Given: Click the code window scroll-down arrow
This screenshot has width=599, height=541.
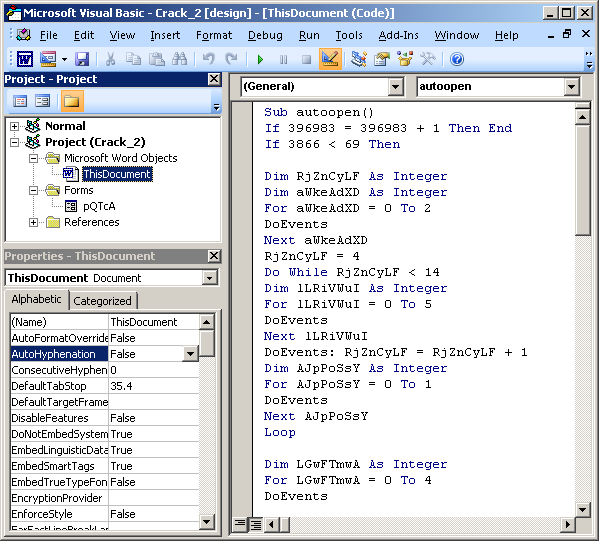Looking at the screenshot, I should tap(583, 509).
